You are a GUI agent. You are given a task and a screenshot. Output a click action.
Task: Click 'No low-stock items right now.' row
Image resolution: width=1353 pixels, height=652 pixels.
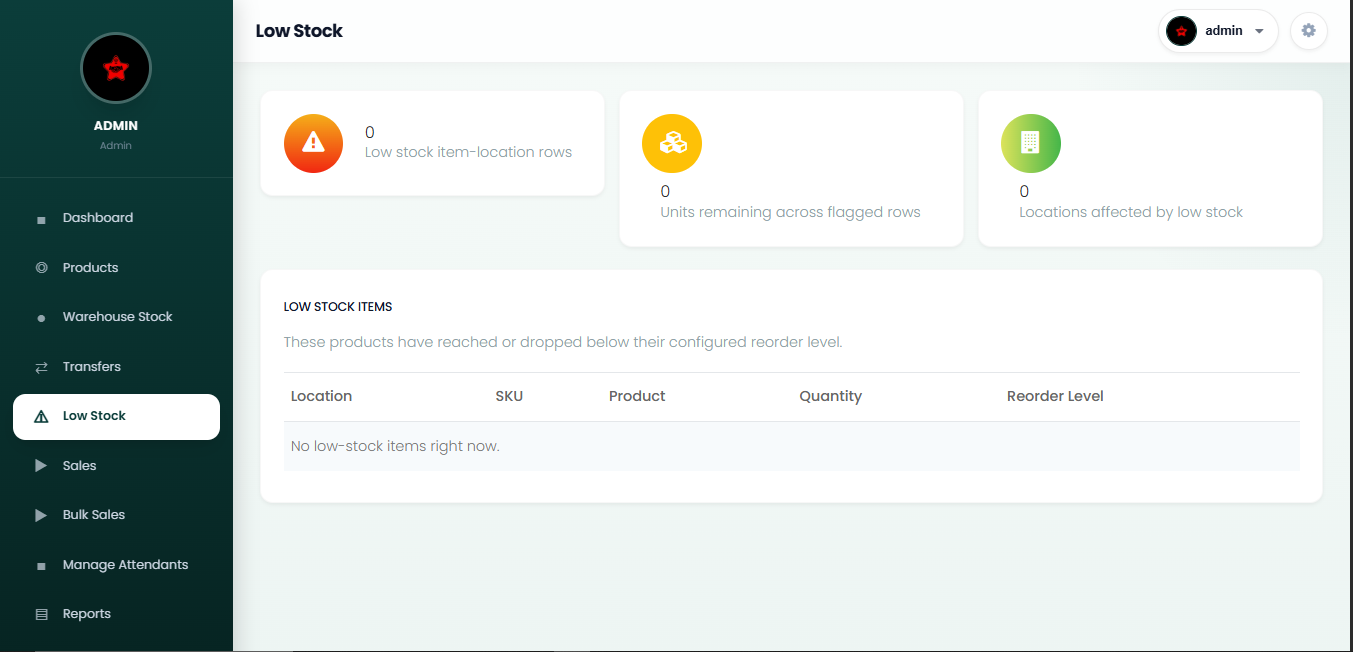791,446
